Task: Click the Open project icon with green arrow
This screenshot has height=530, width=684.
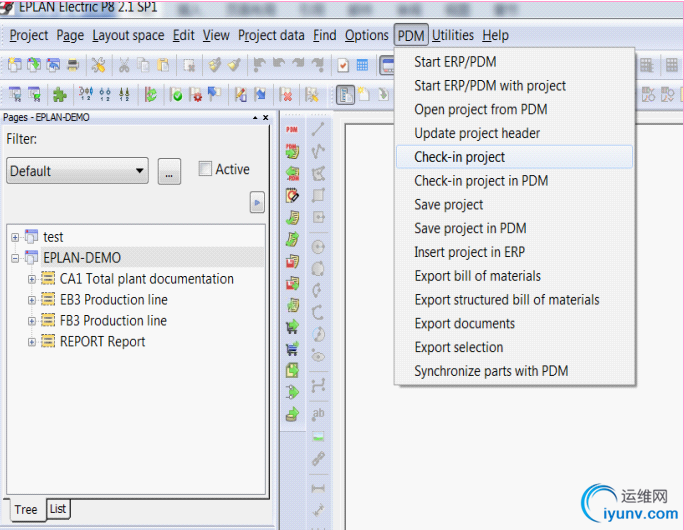Action: (x=34, y=65)
